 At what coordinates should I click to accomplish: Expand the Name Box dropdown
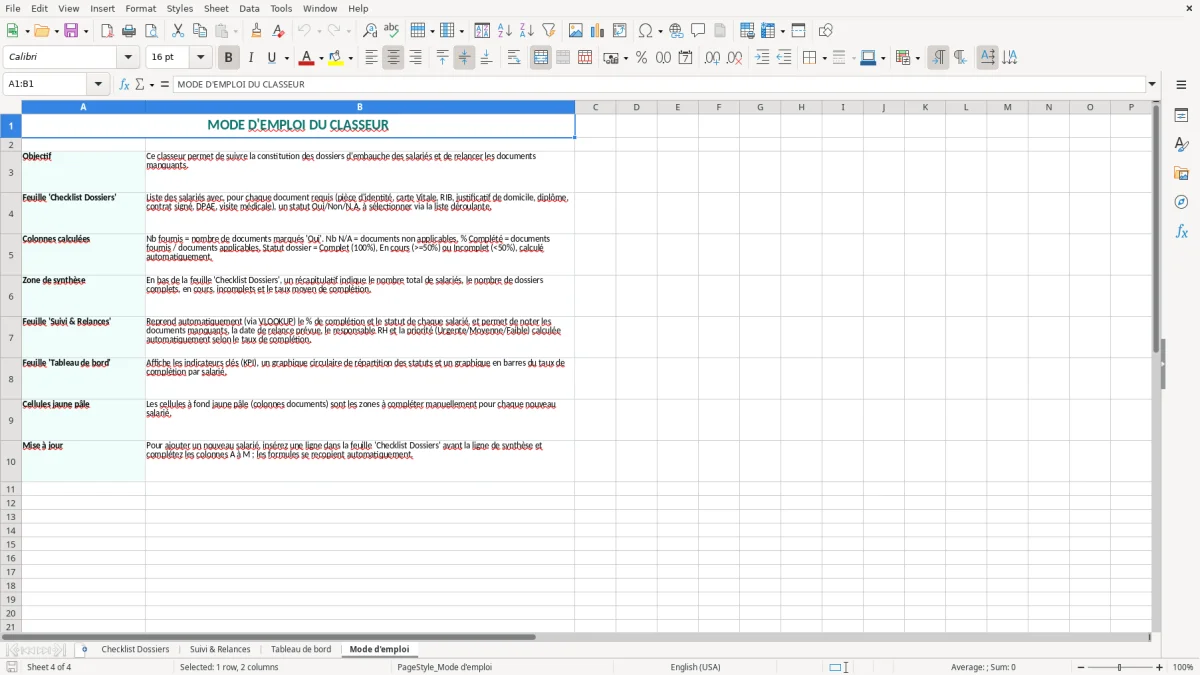pyautogui.click(x=98, y=85)
